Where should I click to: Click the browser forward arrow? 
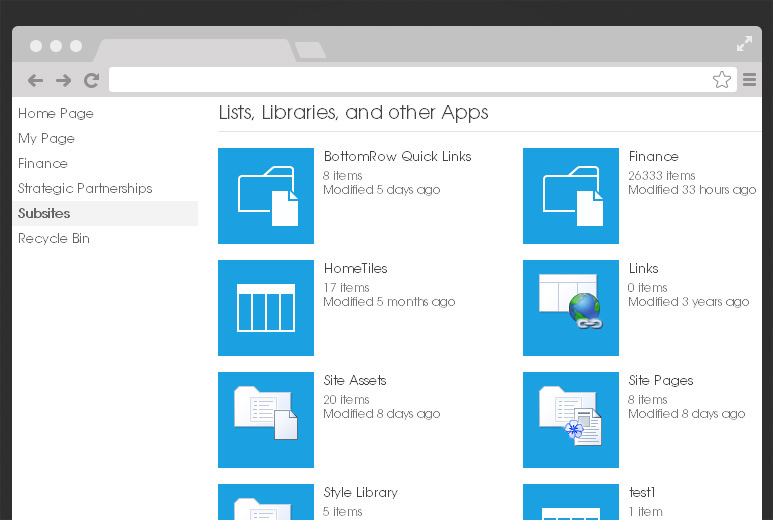tap(64, 80)
